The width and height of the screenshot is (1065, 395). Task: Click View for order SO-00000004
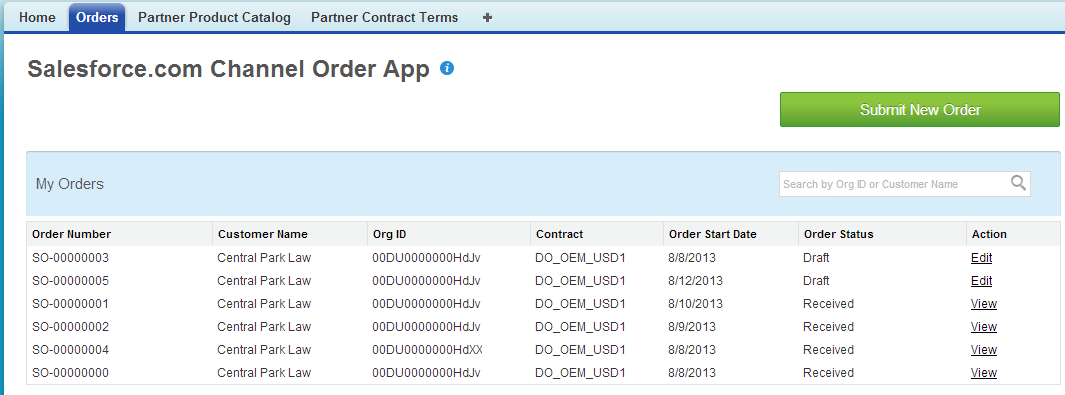(983, 350)
